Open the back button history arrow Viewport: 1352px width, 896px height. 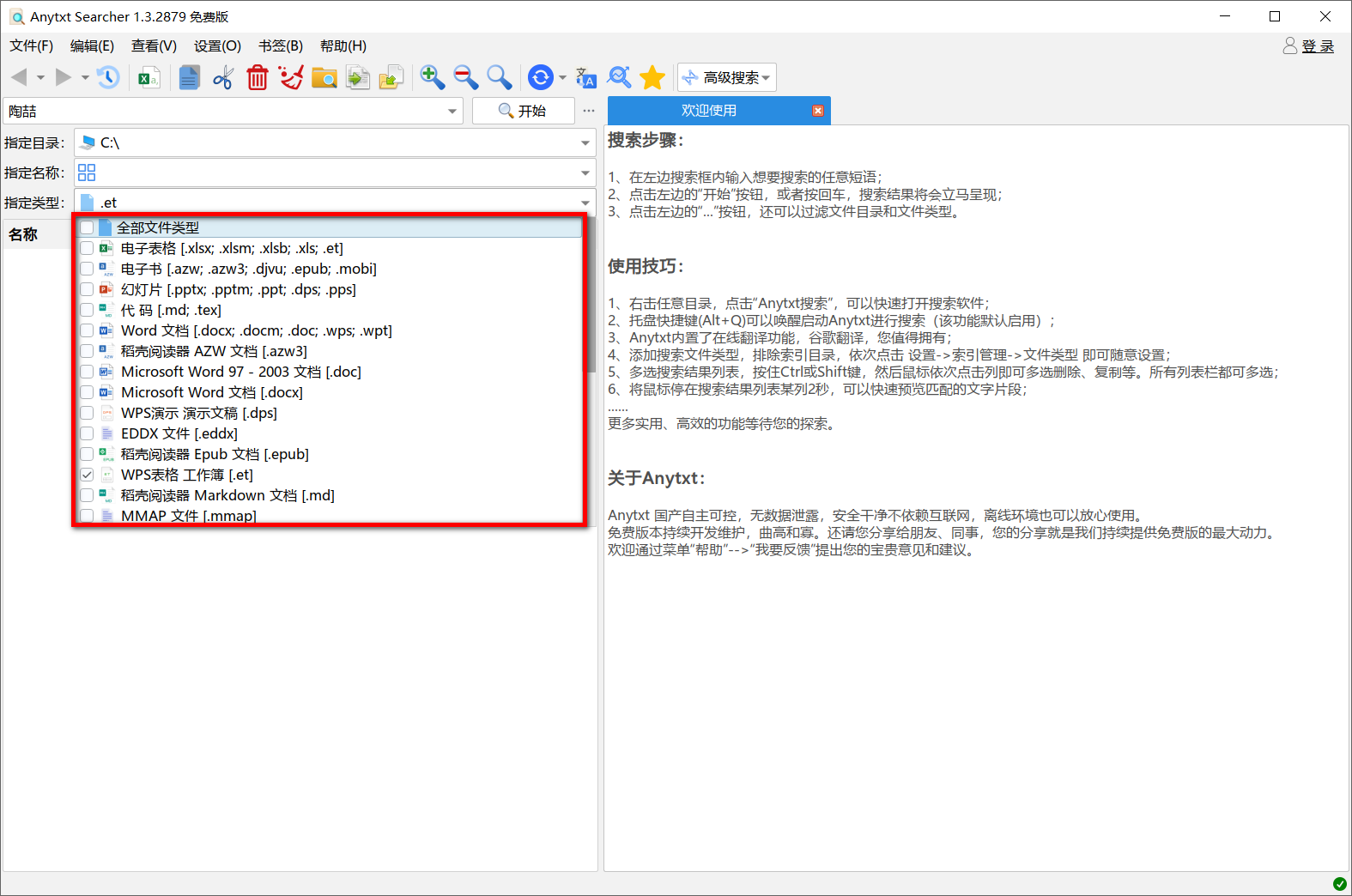[x=40, y=77]
